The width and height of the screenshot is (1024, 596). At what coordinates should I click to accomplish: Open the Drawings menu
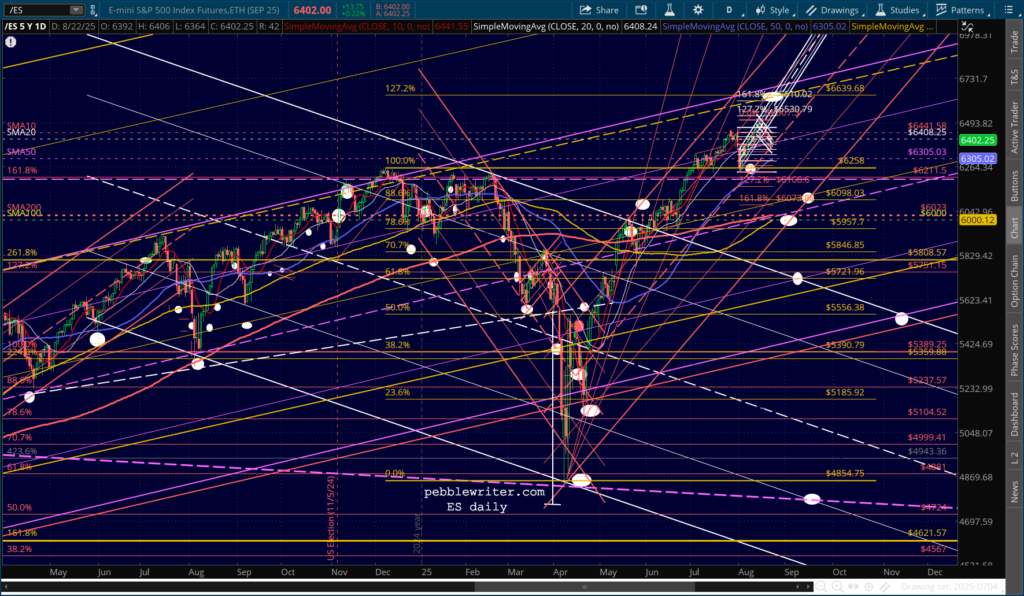pyautogui.click(x=833, y=10)
